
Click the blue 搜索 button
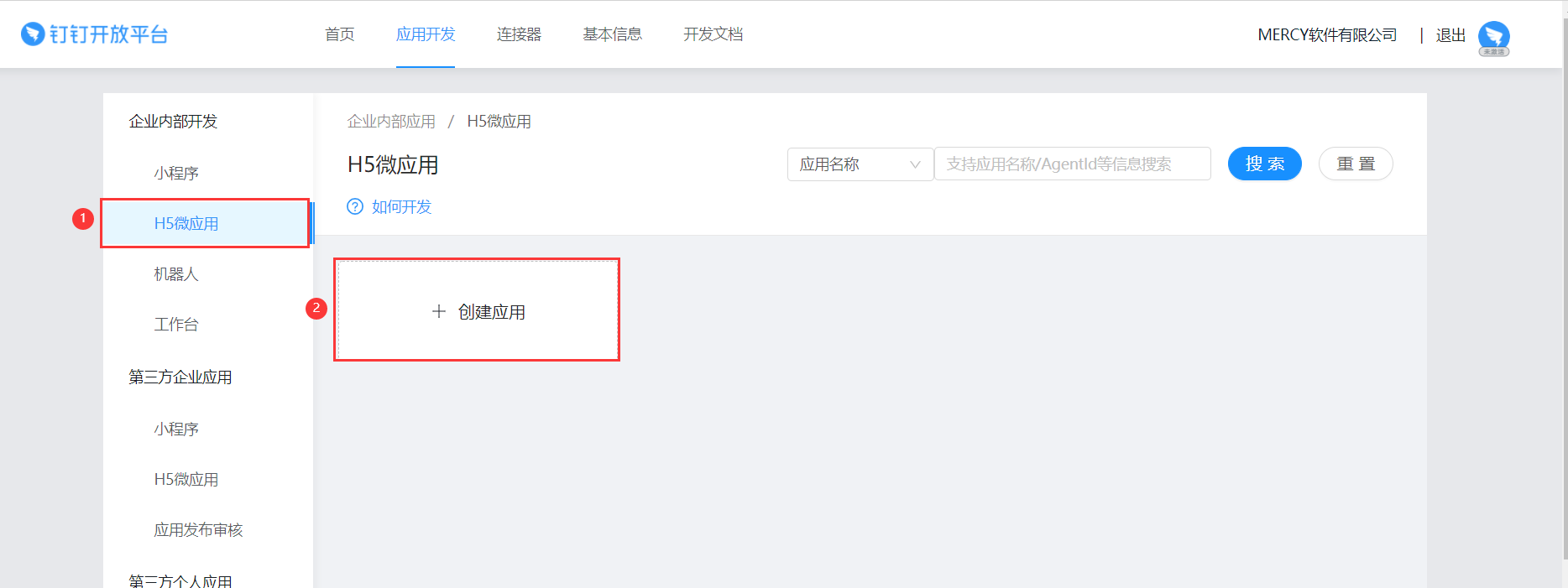tap(1264, 164)
